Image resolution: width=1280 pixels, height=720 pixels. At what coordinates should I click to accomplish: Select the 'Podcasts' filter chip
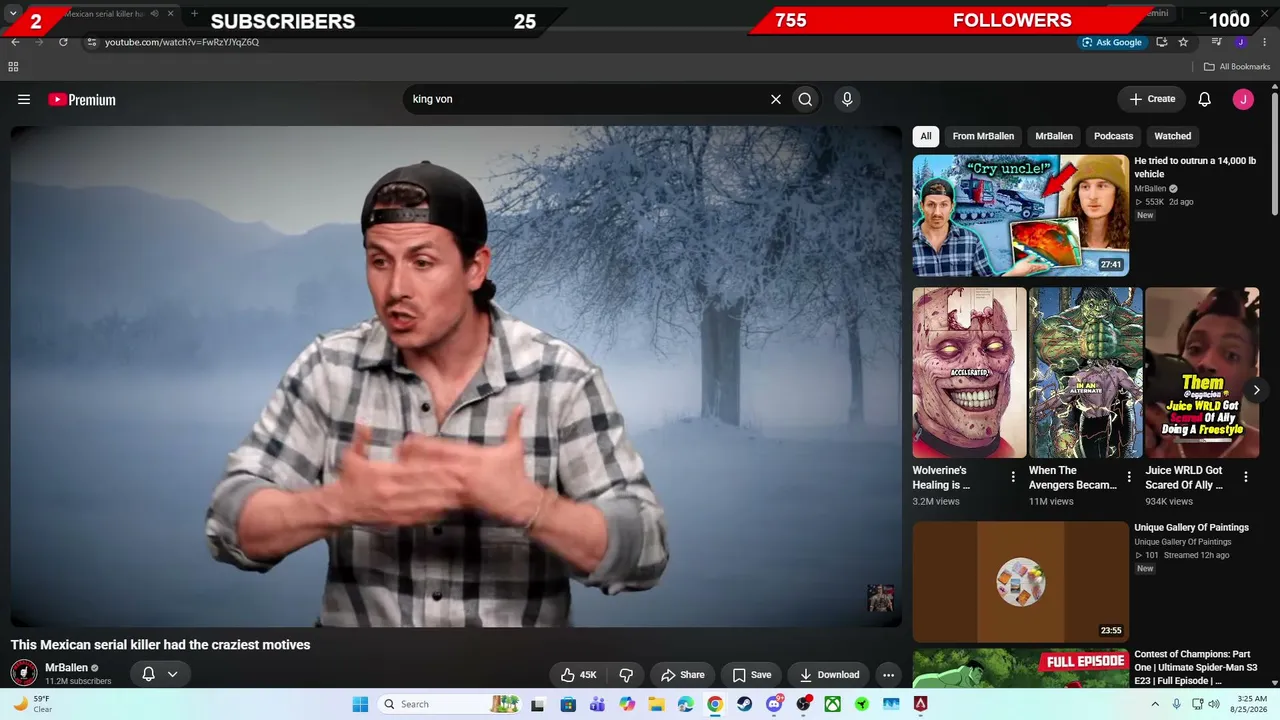click(1113, 136)
